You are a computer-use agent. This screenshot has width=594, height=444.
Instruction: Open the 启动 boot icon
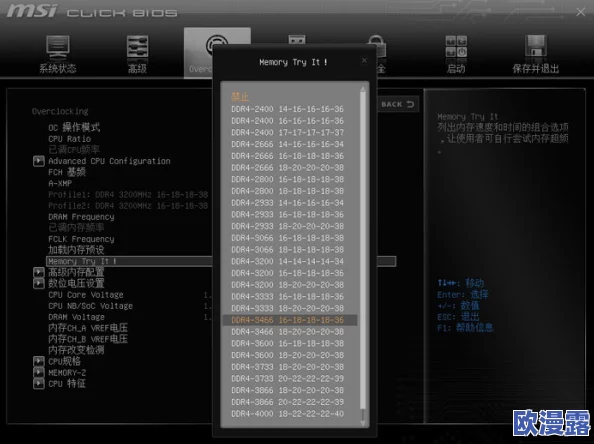pos(456,47)
